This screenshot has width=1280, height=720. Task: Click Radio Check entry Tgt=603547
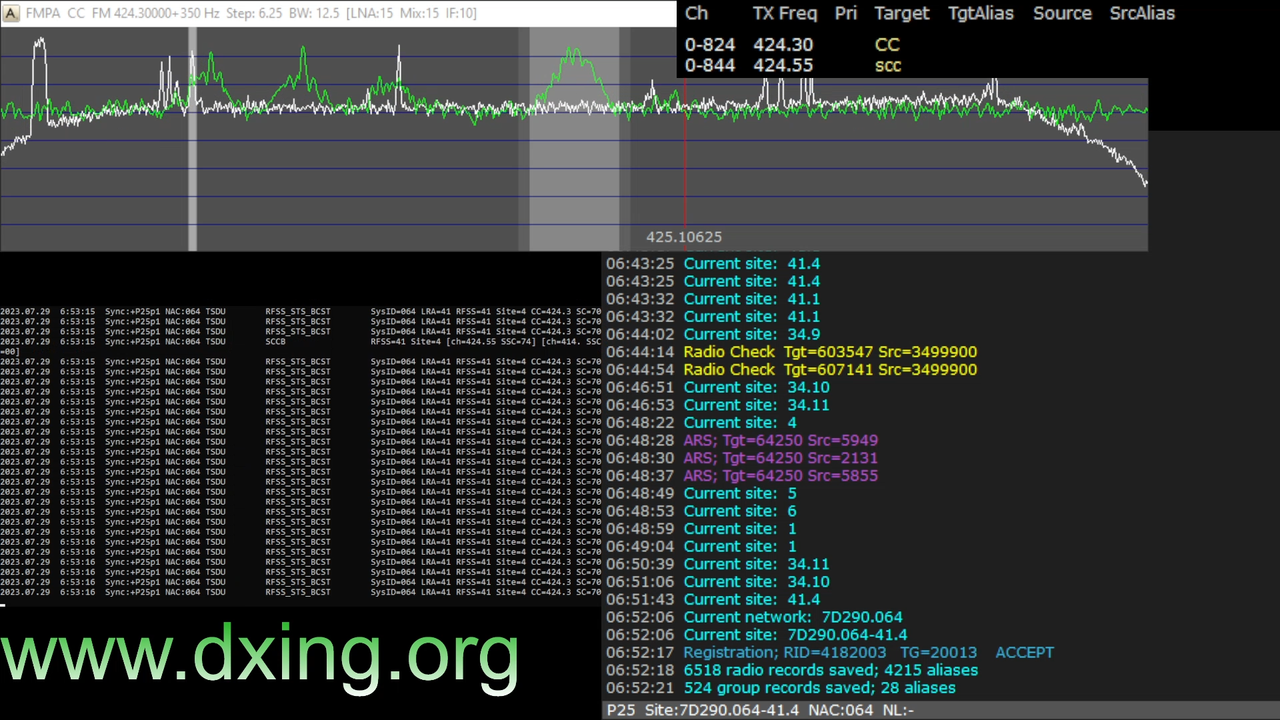(791, 352)
